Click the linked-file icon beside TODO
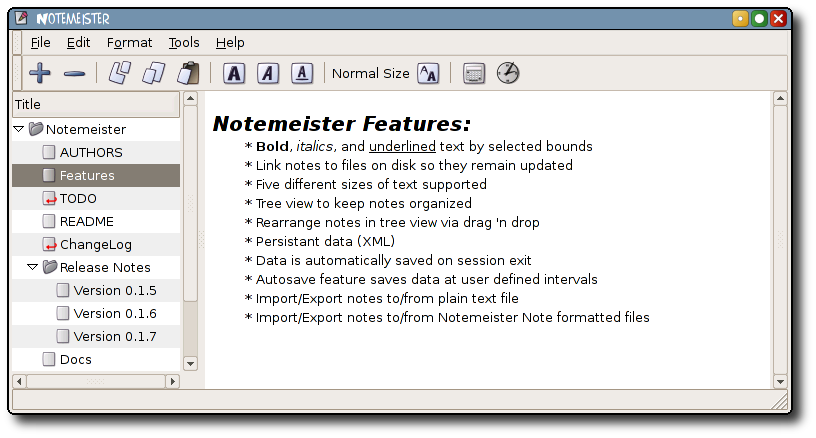The width and height of the screenshot is (816, 438). pyautogui.click(x=49, y=198)
